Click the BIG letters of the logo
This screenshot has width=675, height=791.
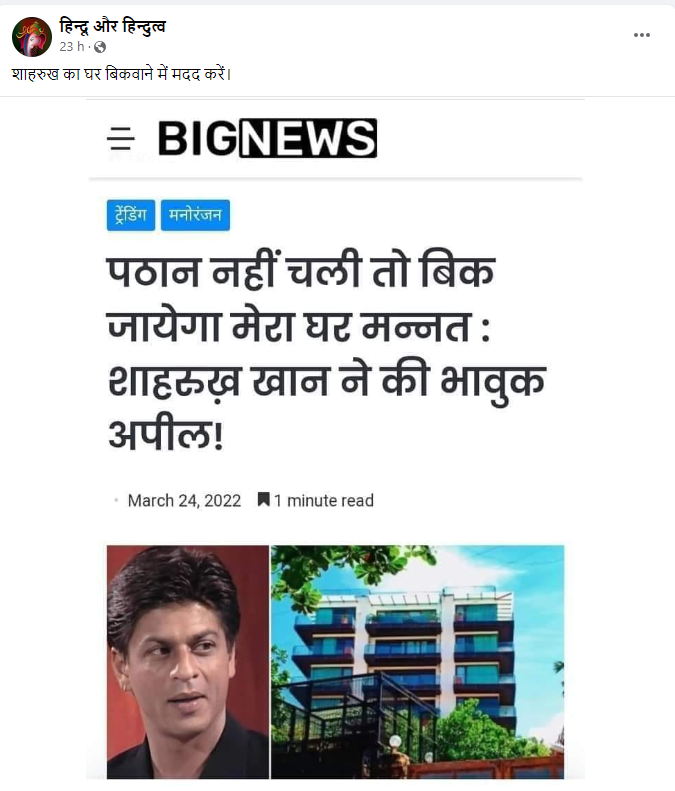click(x=197, y=138)
